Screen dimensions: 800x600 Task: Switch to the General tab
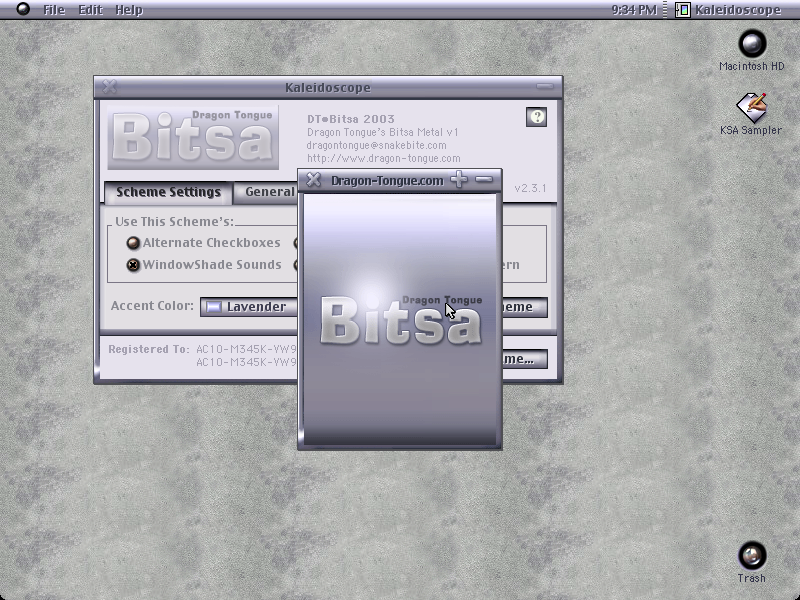265,192
